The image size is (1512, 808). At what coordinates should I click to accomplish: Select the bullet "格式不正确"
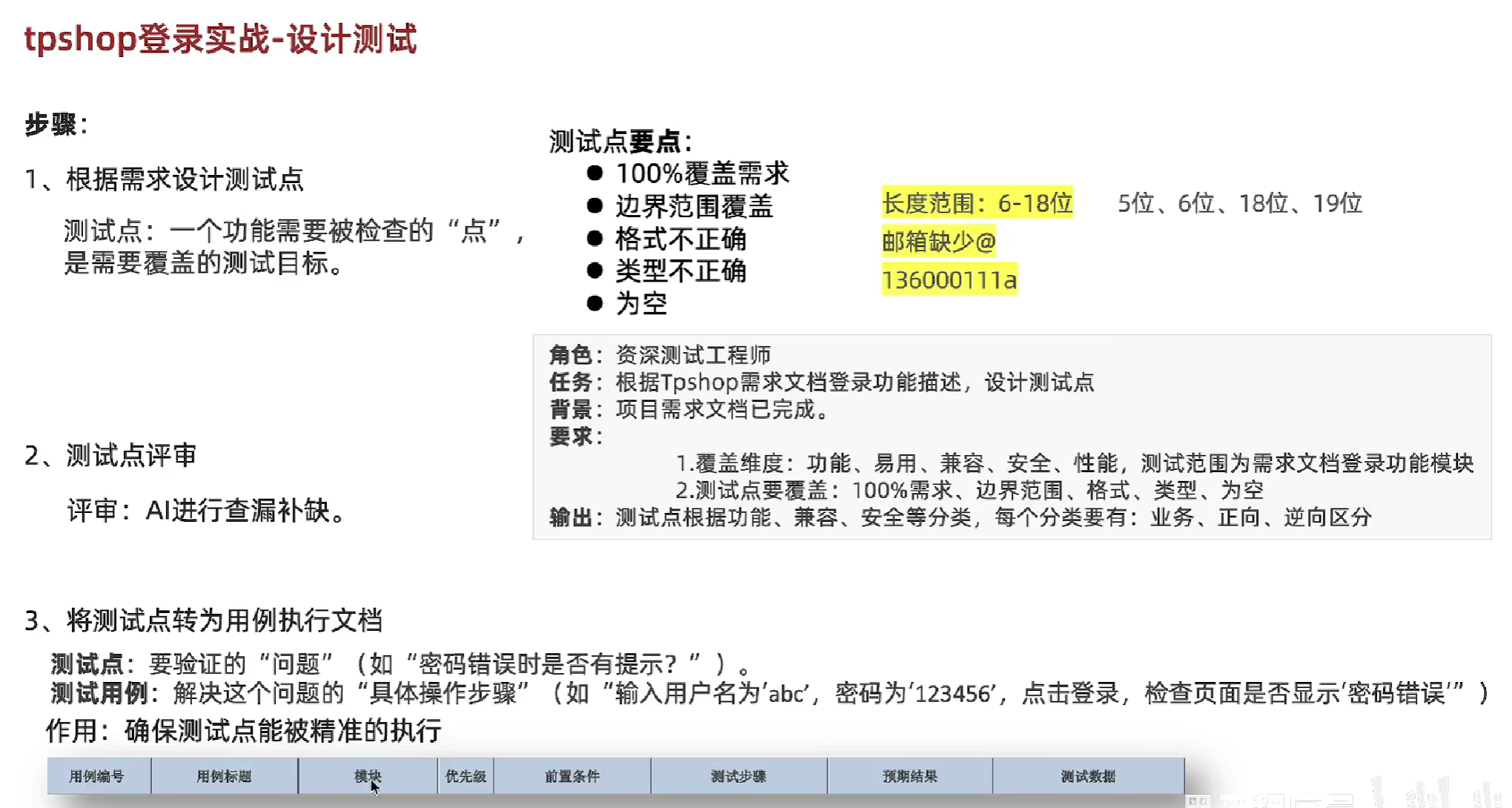[x=681, y=239]
